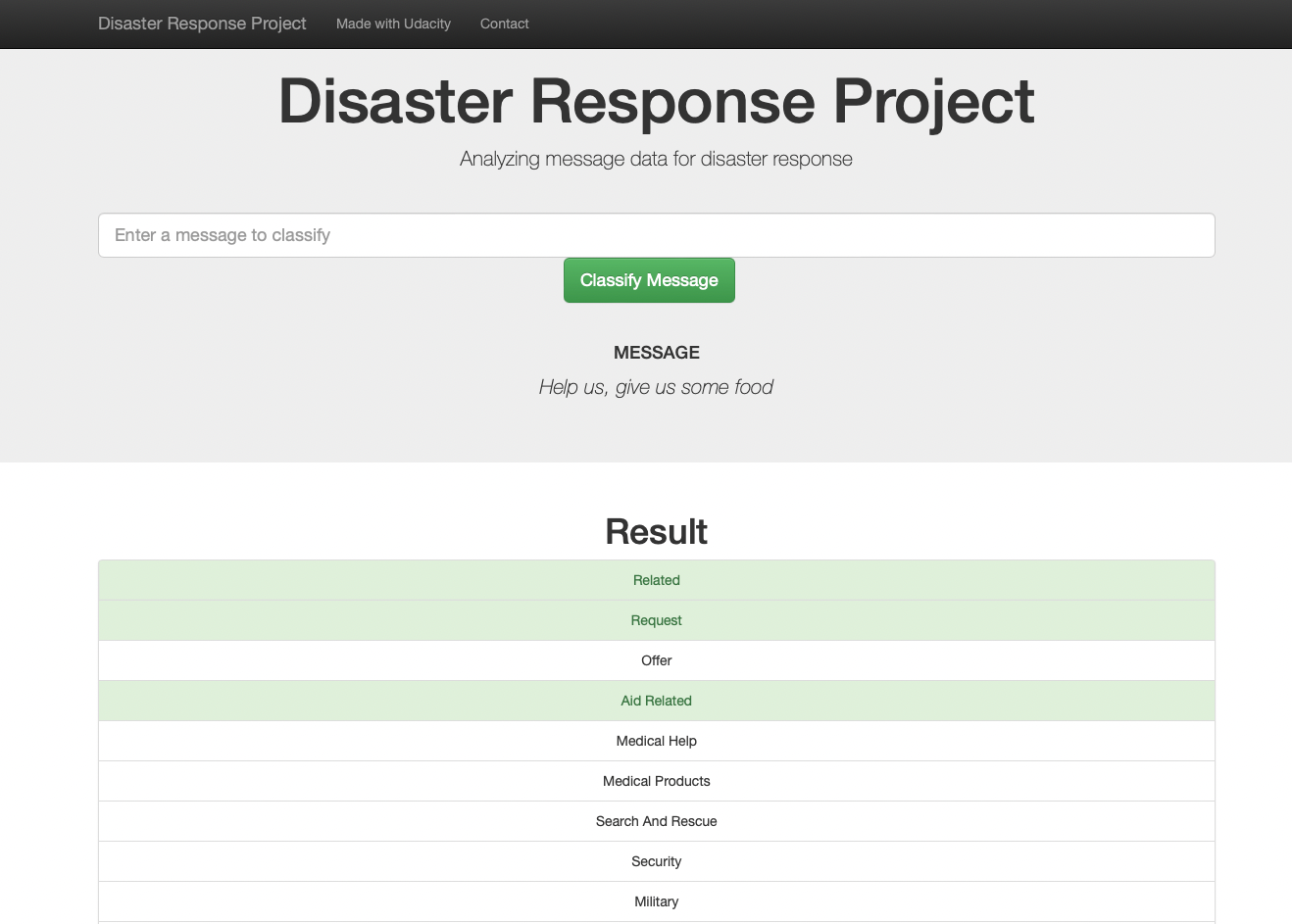The width and height of the screenshot is (1292, 924).
Task: Select the Aid Related result row
Action: [657, 701]
